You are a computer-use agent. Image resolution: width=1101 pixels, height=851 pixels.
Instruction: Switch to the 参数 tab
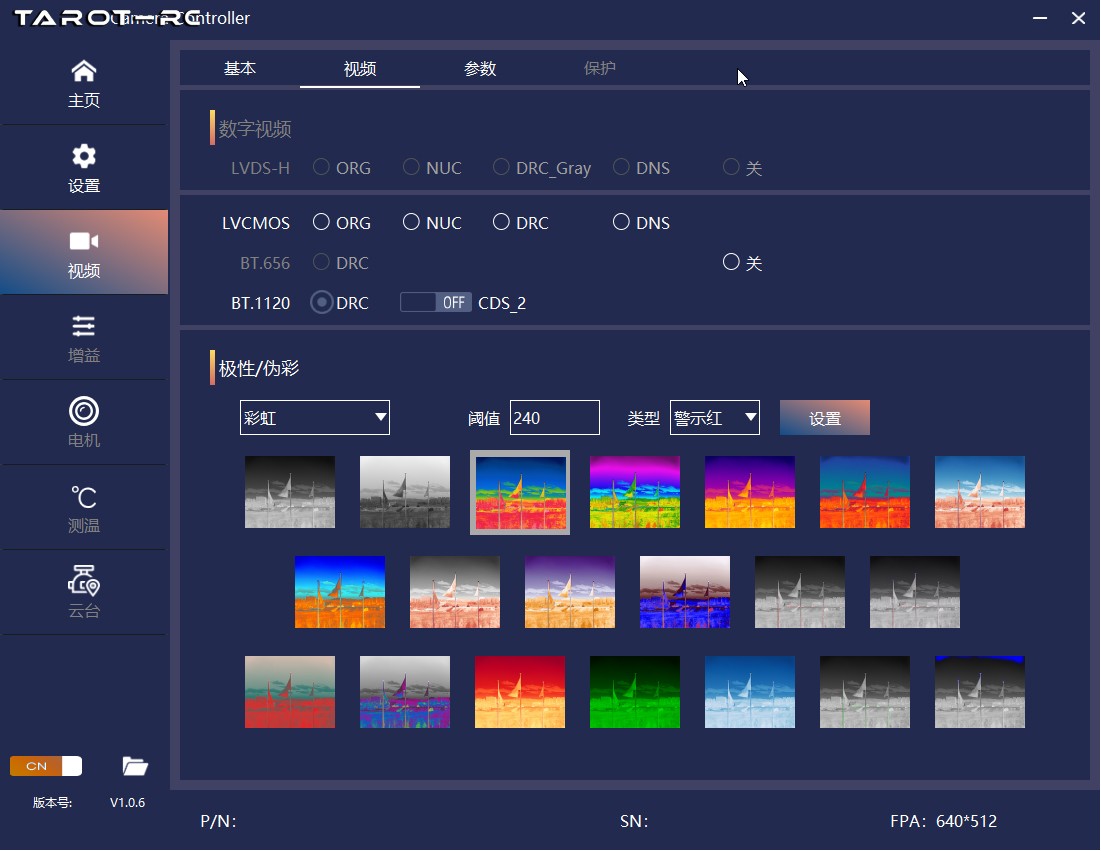[480, 69]
